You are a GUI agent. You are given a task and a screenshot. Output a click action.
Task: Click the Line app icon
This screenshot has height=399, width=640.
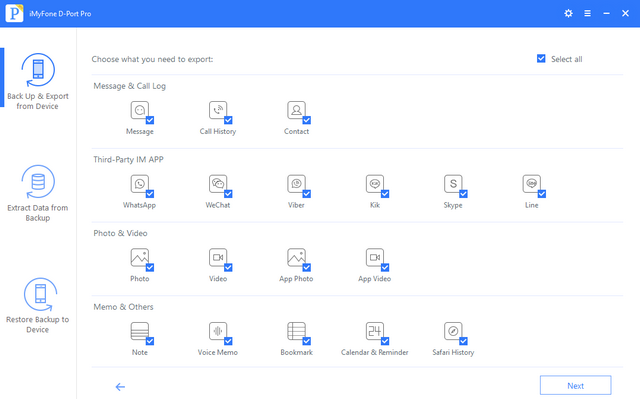pyautogui.click(x=531, y=184)
